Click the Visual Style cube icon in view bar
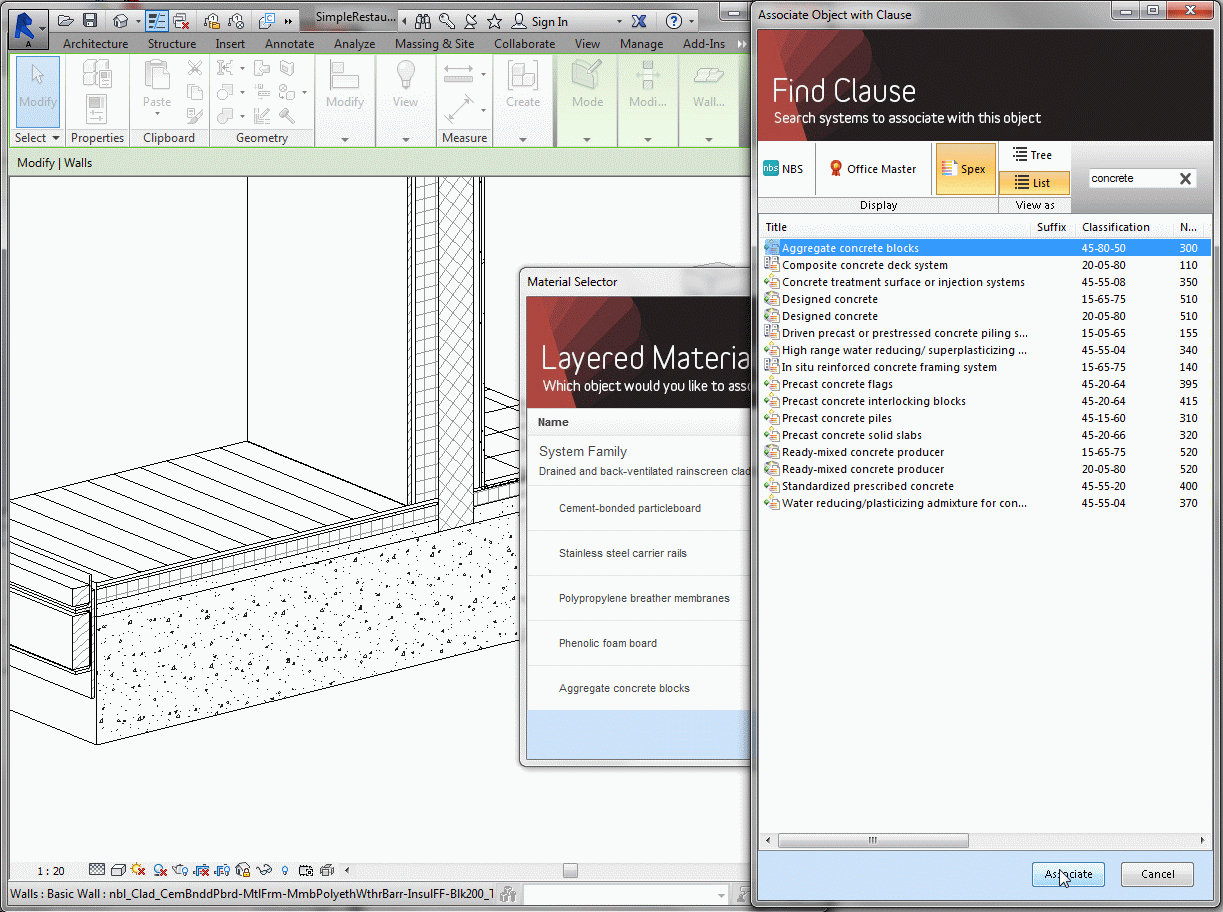Image resolution: width=1223 pixels, height=912 pixels. click(118, 870)
